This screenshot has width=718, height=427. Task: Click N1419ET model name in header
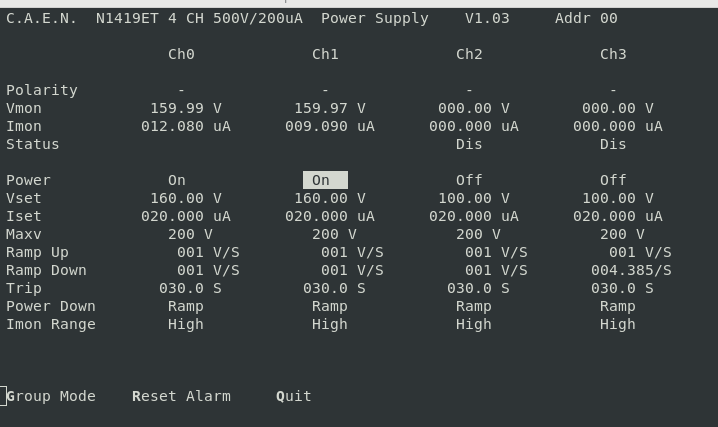point(127,18)
